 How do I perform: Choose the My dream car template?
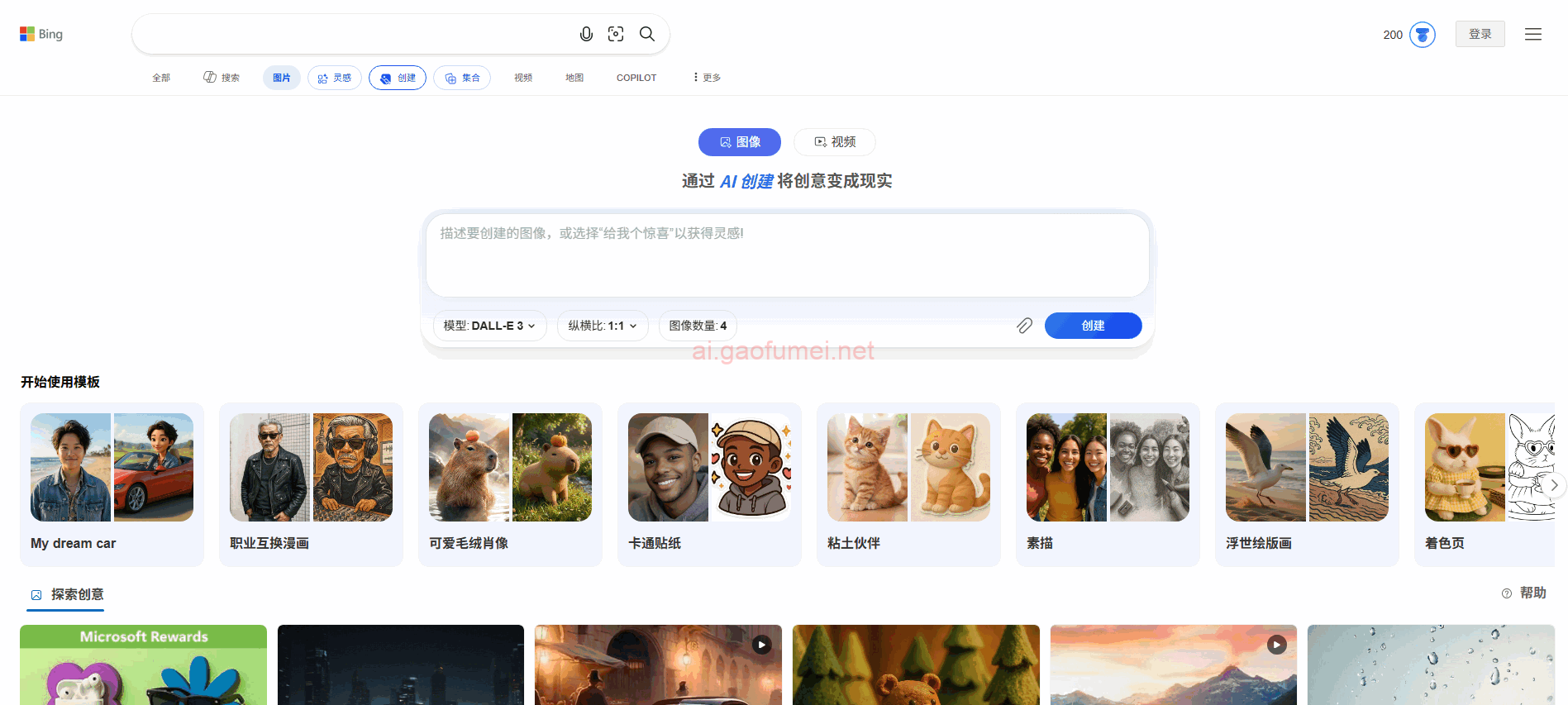pos(112,483)
